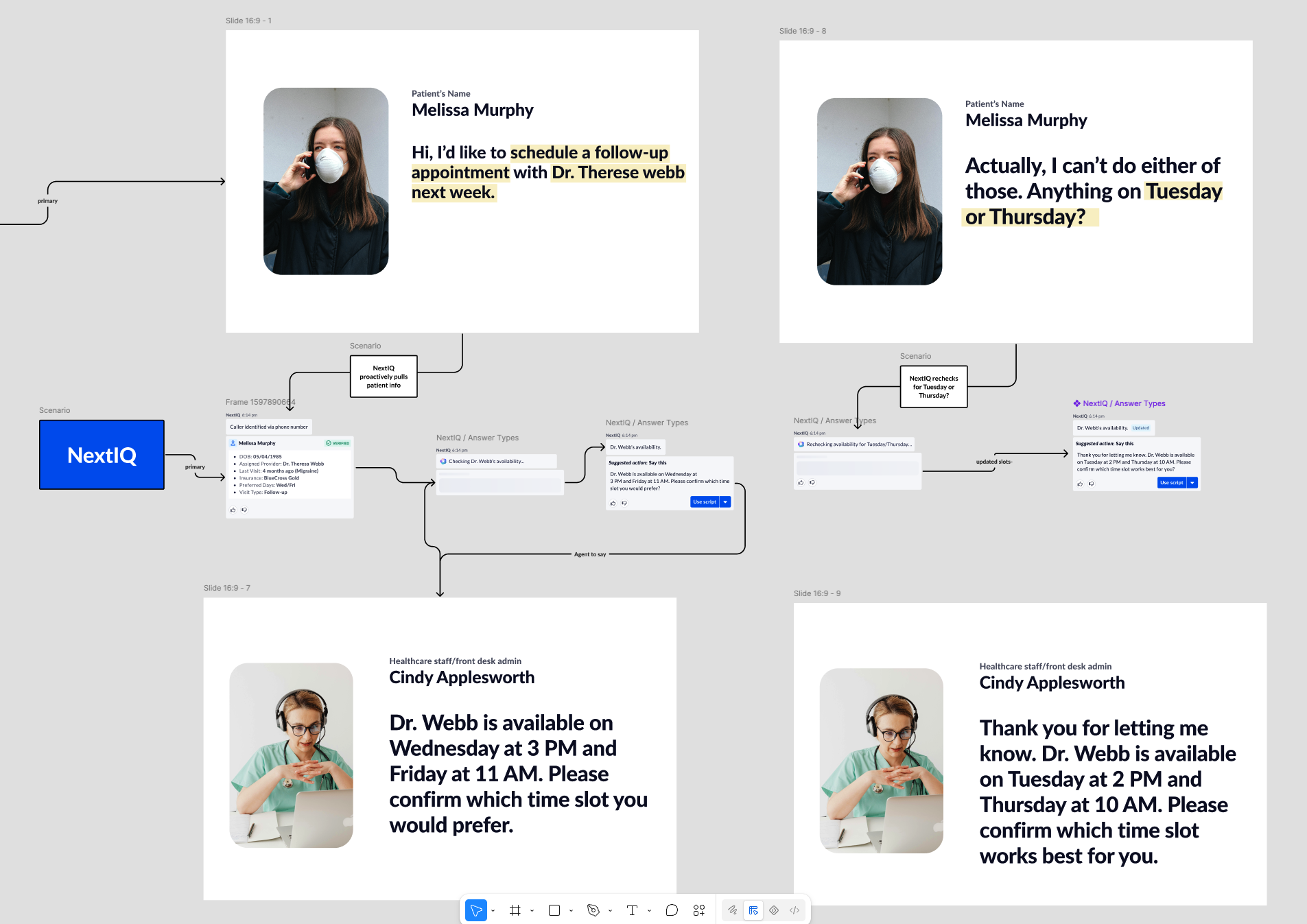Click the VERIFIED badge on patient card

(338, 443)
